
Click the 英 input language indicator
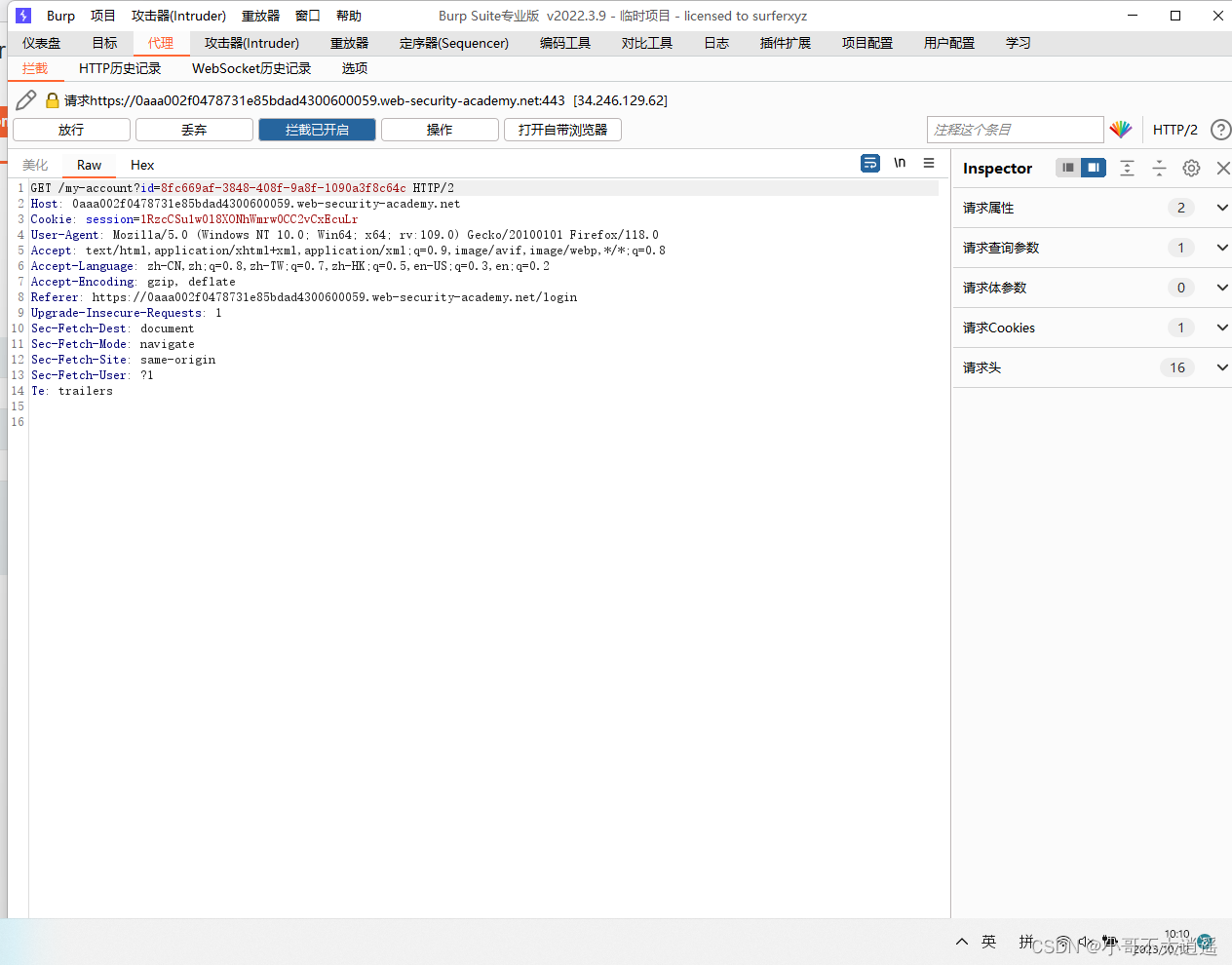tap(989, 941)
